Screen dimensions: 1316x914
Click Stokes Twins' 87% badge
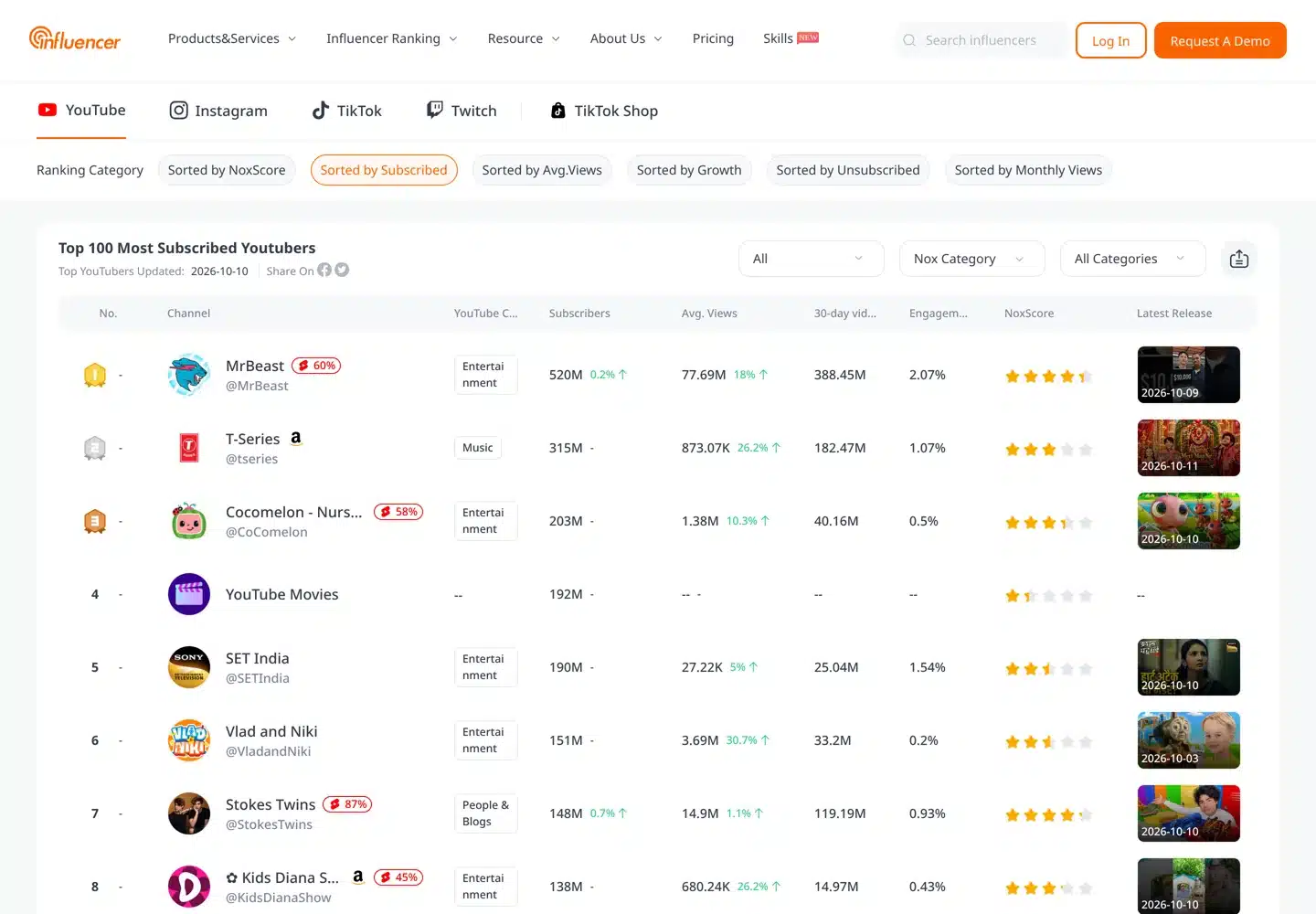pos(347,804)
